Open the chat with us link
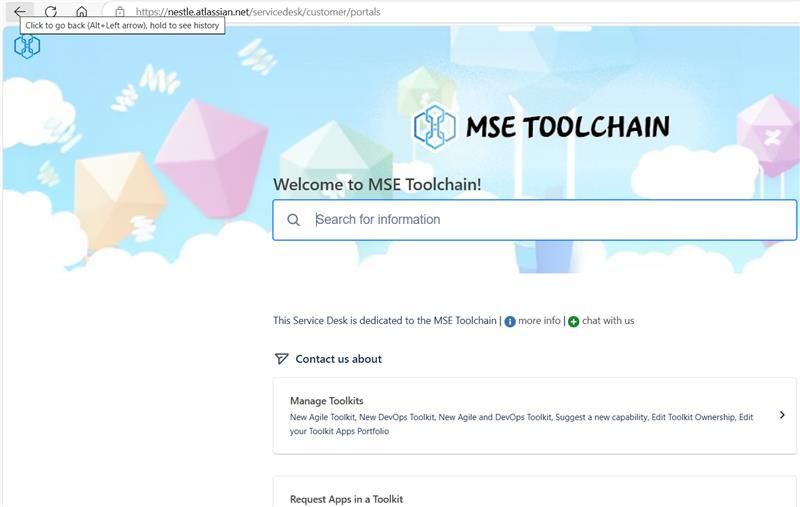 click(608, 320)
